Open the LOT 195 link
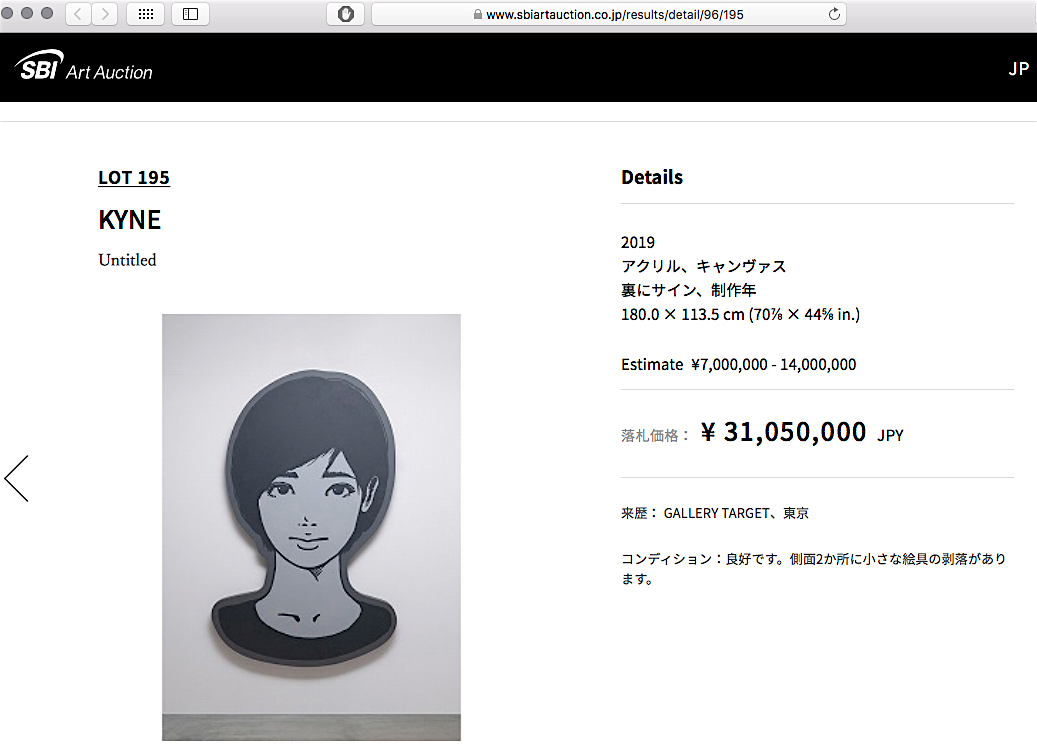Image resolution: width=1037 pixels, height=752 pixels. pyautogui.click(x=134, y=177)
